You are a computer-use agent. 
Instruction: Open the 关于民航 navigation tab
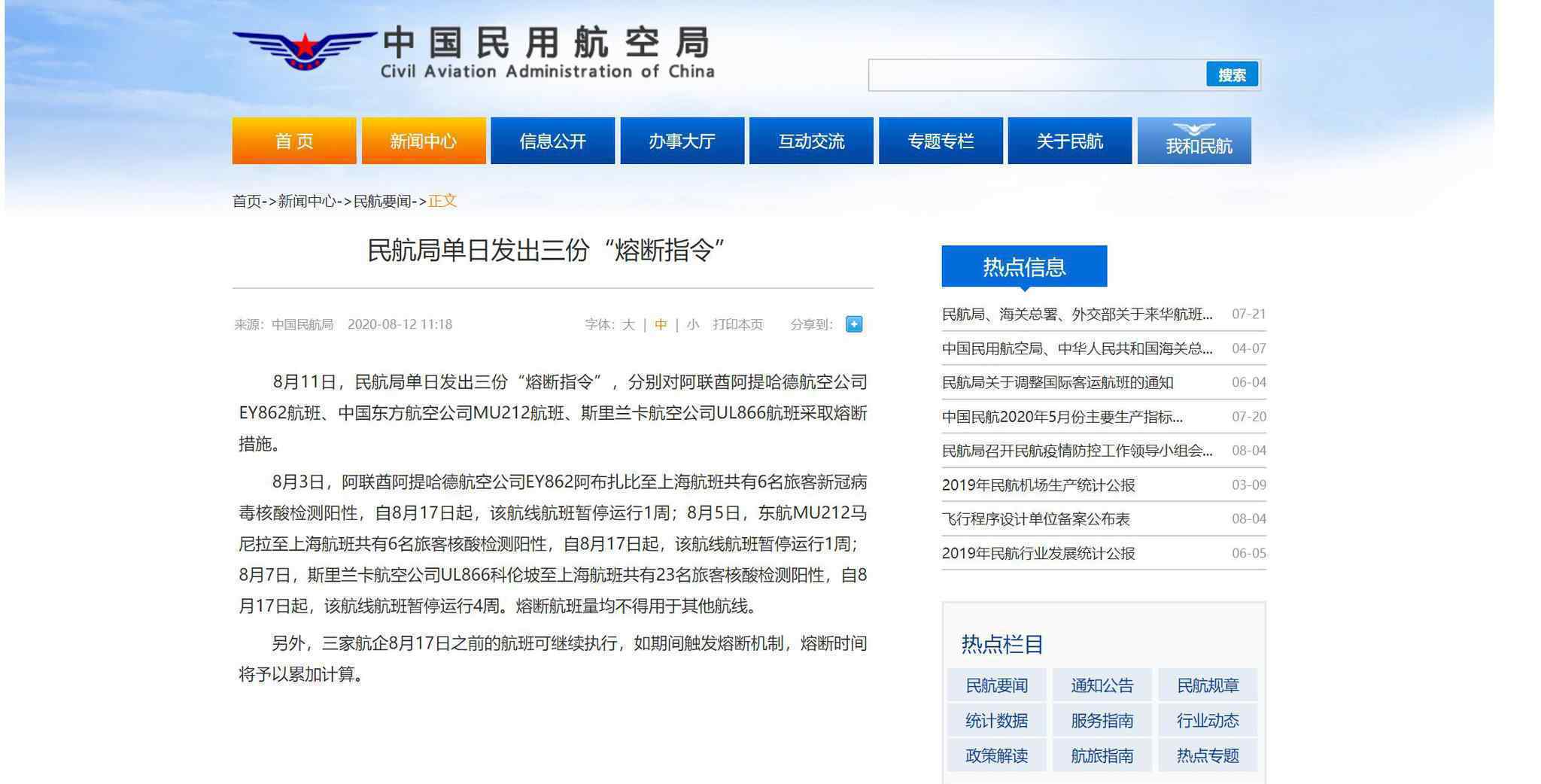coord(1070,141)
